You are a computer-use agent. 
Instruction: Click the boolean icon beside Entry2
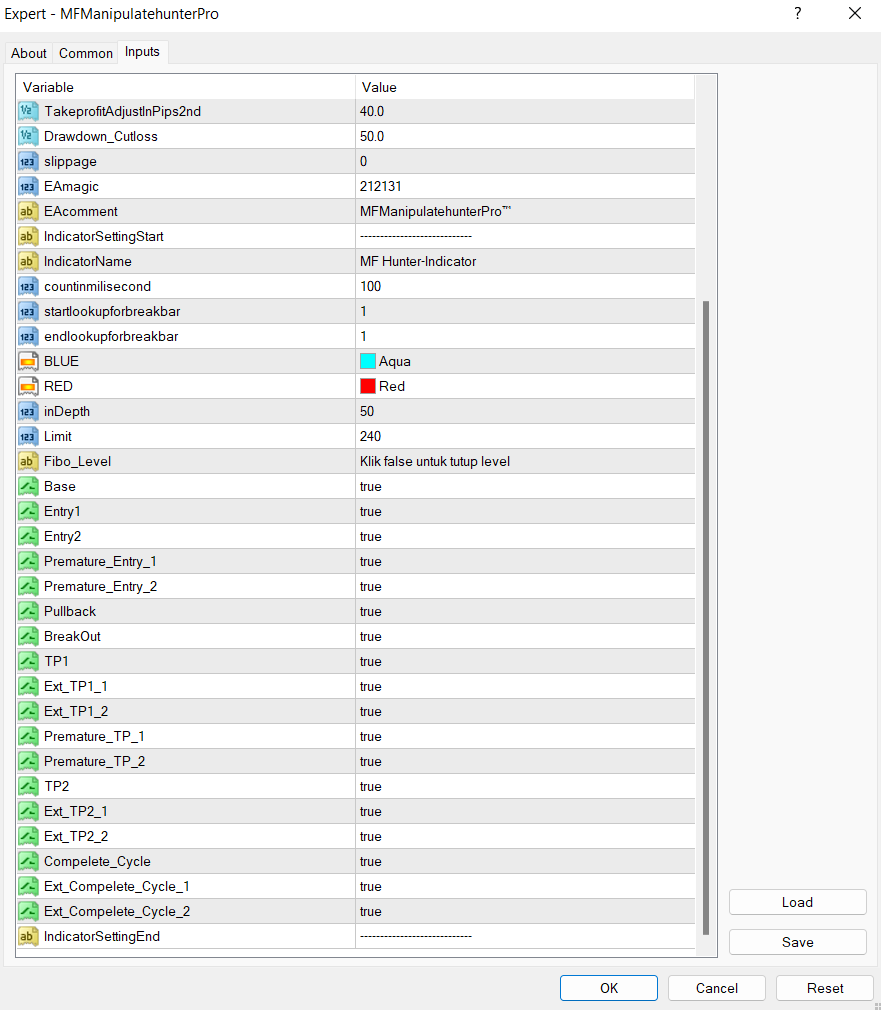tap(28, 537)
